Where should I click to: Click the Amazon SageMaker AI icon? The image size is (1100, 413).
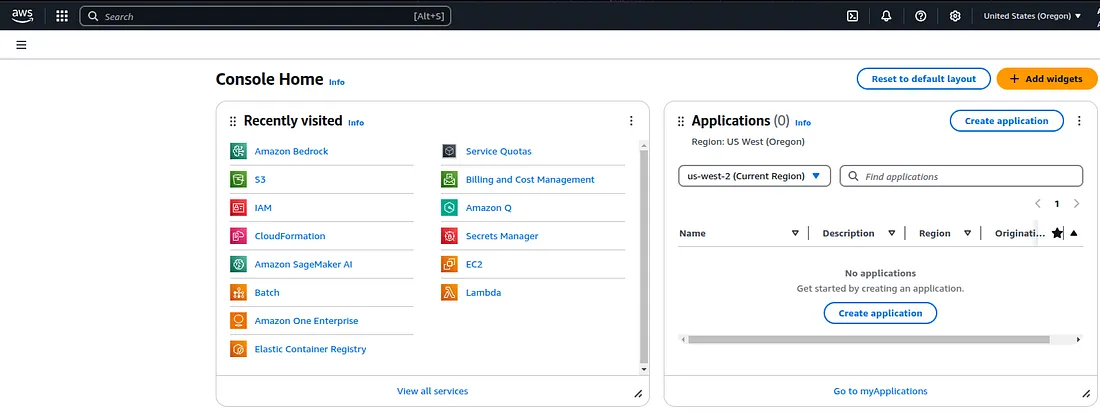click(239, 264)
